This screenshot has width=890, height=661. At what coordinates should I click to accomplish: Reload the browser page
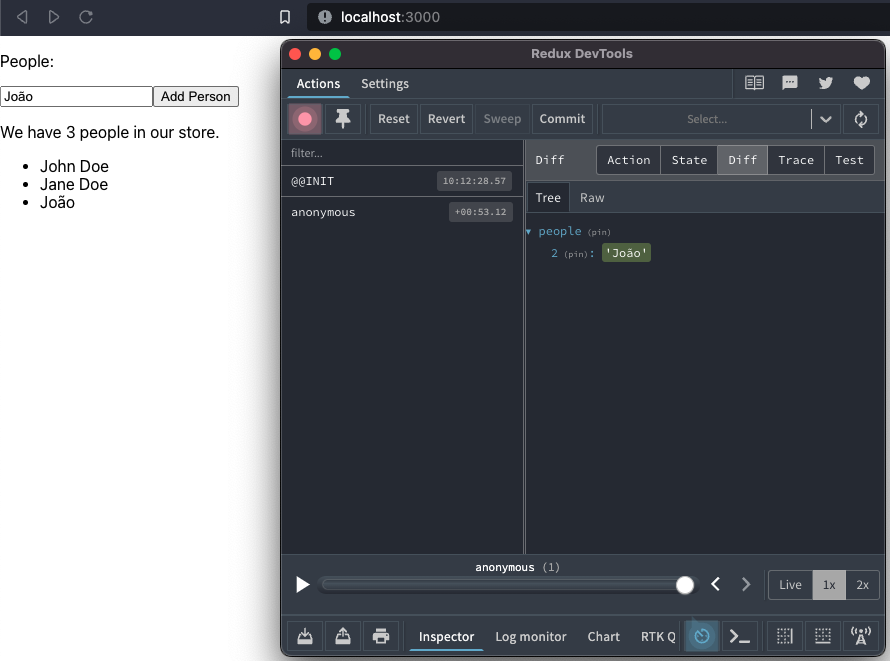(86, 17)
